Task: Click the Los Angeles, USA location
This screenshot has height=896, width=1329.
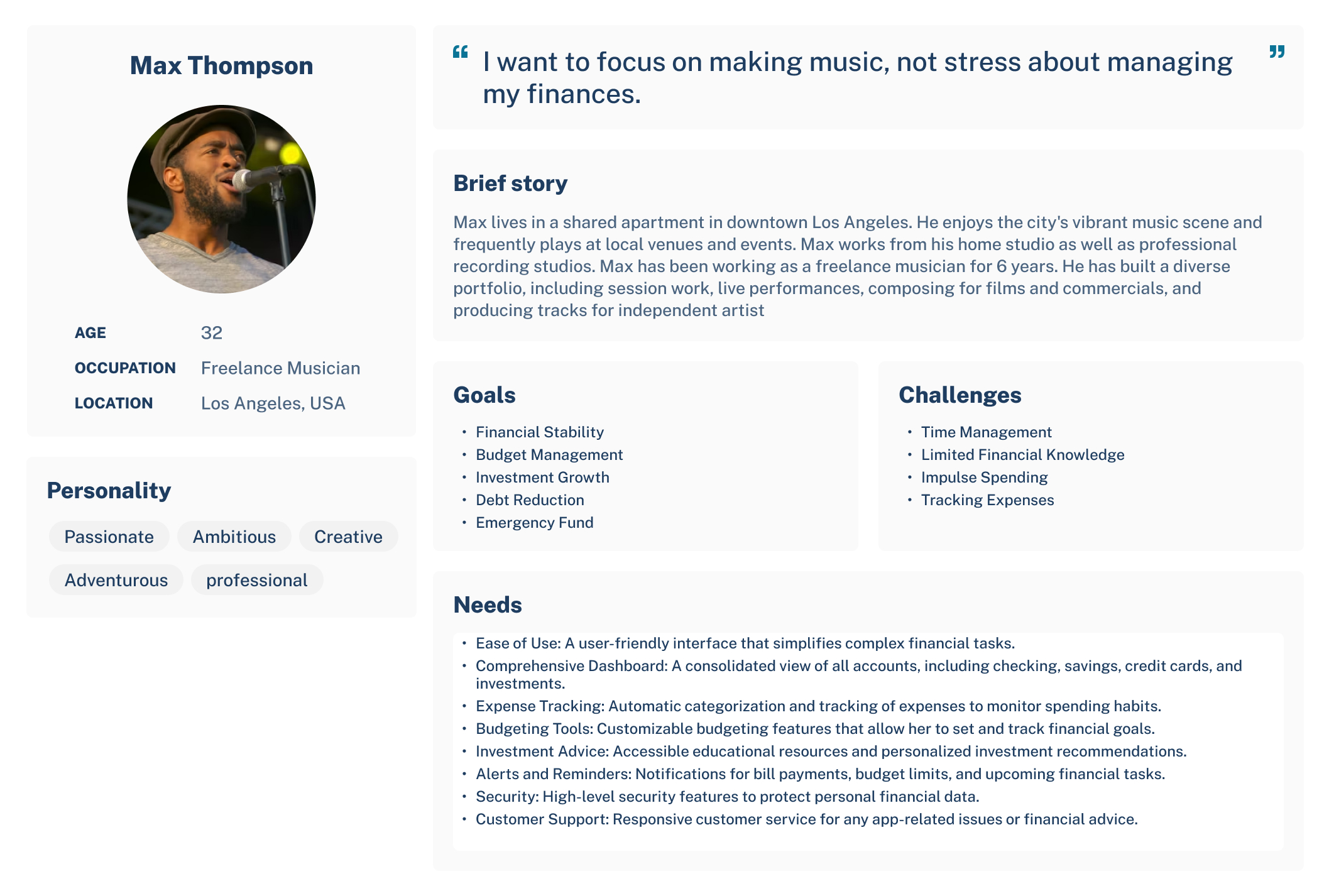Action: point(273,403)
